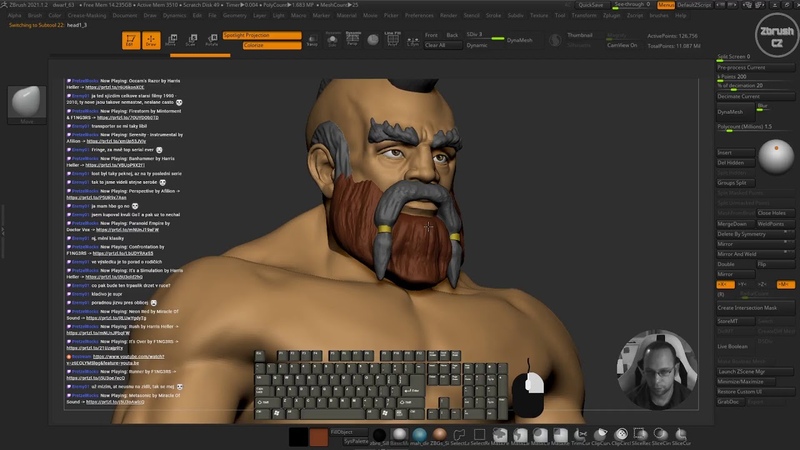The image size is (800, 450).
Task: Adjust the SDiv 3 slider
Action: (485, 35)
